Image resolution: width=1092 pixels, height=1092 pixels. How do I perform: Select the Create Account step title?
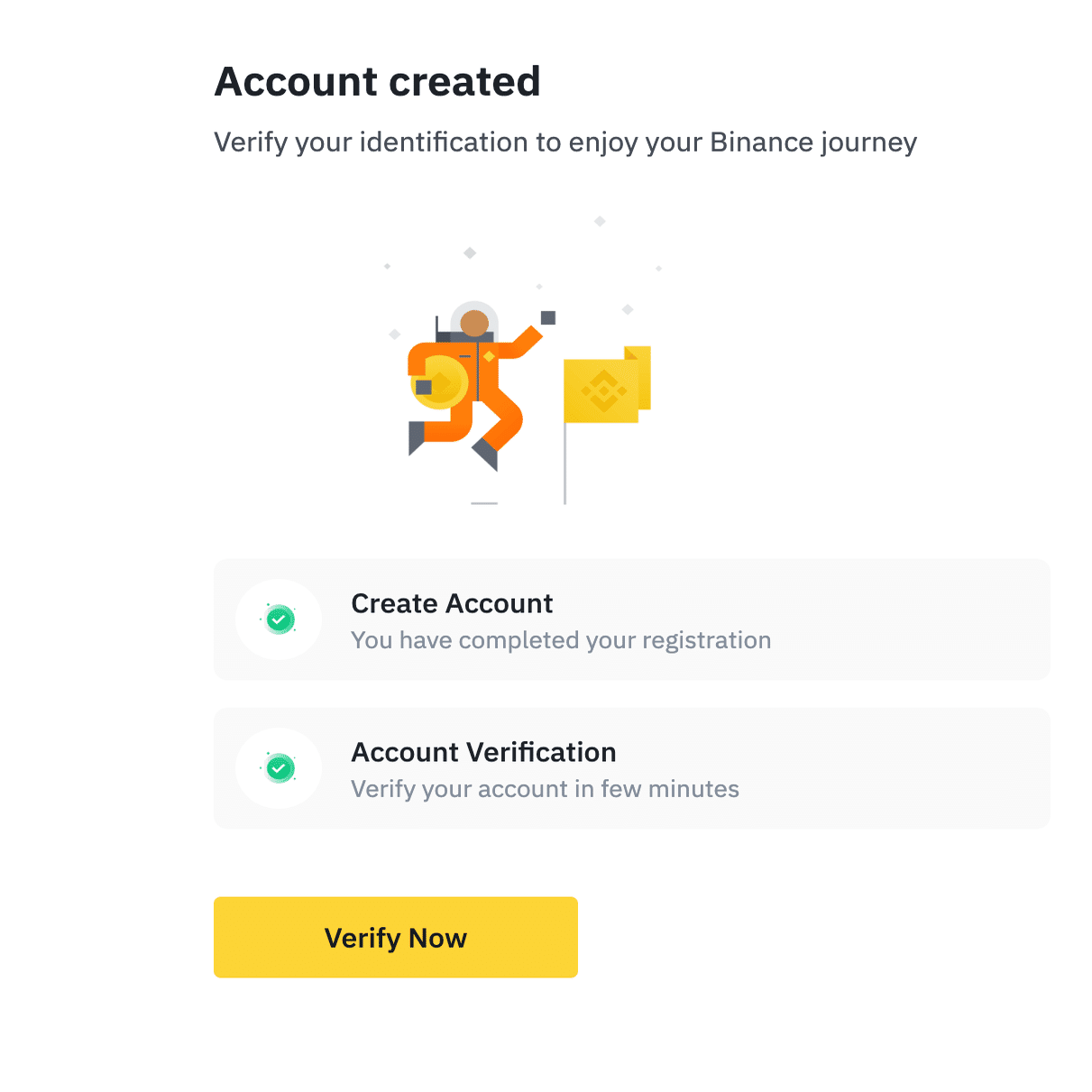(x=452, y=603)
